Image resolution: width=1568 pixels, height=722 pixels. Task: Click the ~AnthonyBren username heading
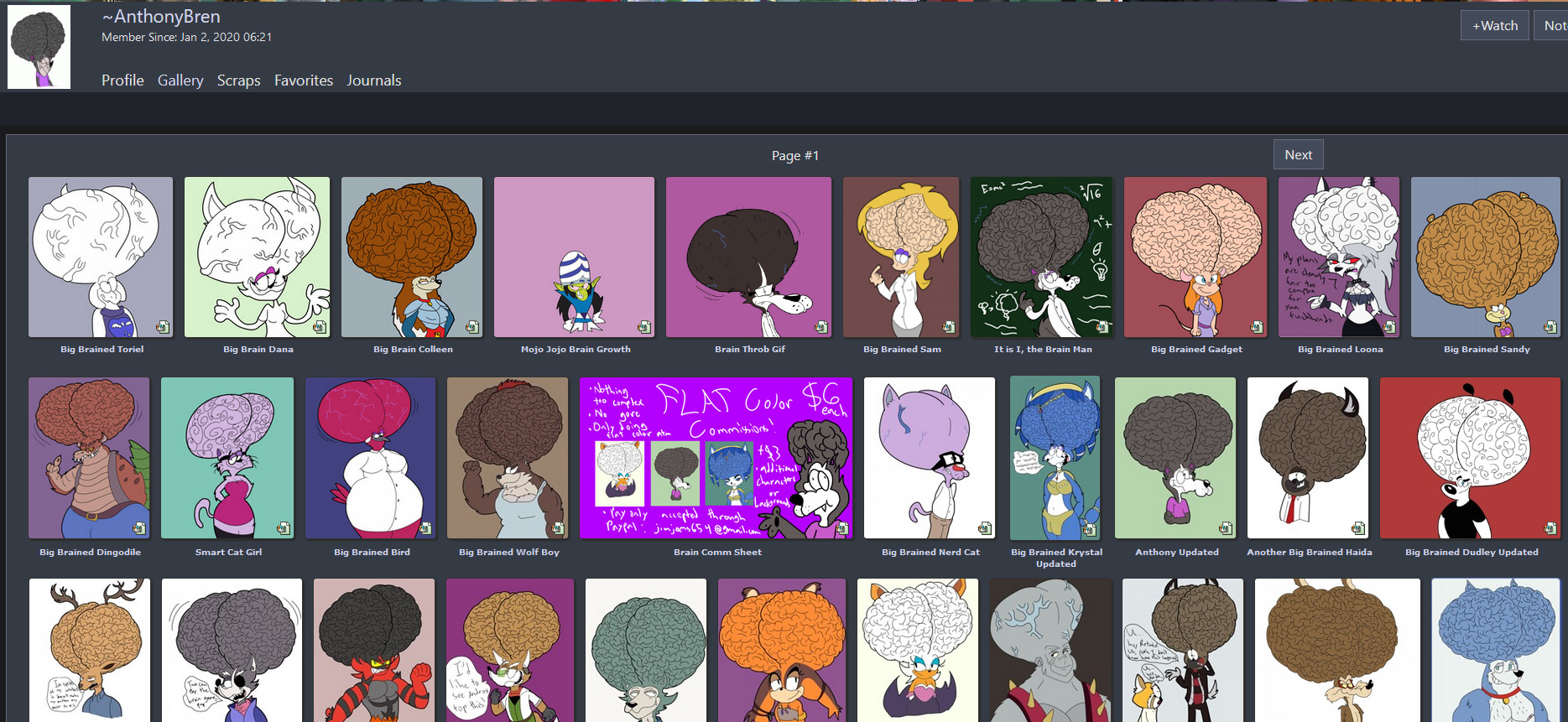(161, 17)
